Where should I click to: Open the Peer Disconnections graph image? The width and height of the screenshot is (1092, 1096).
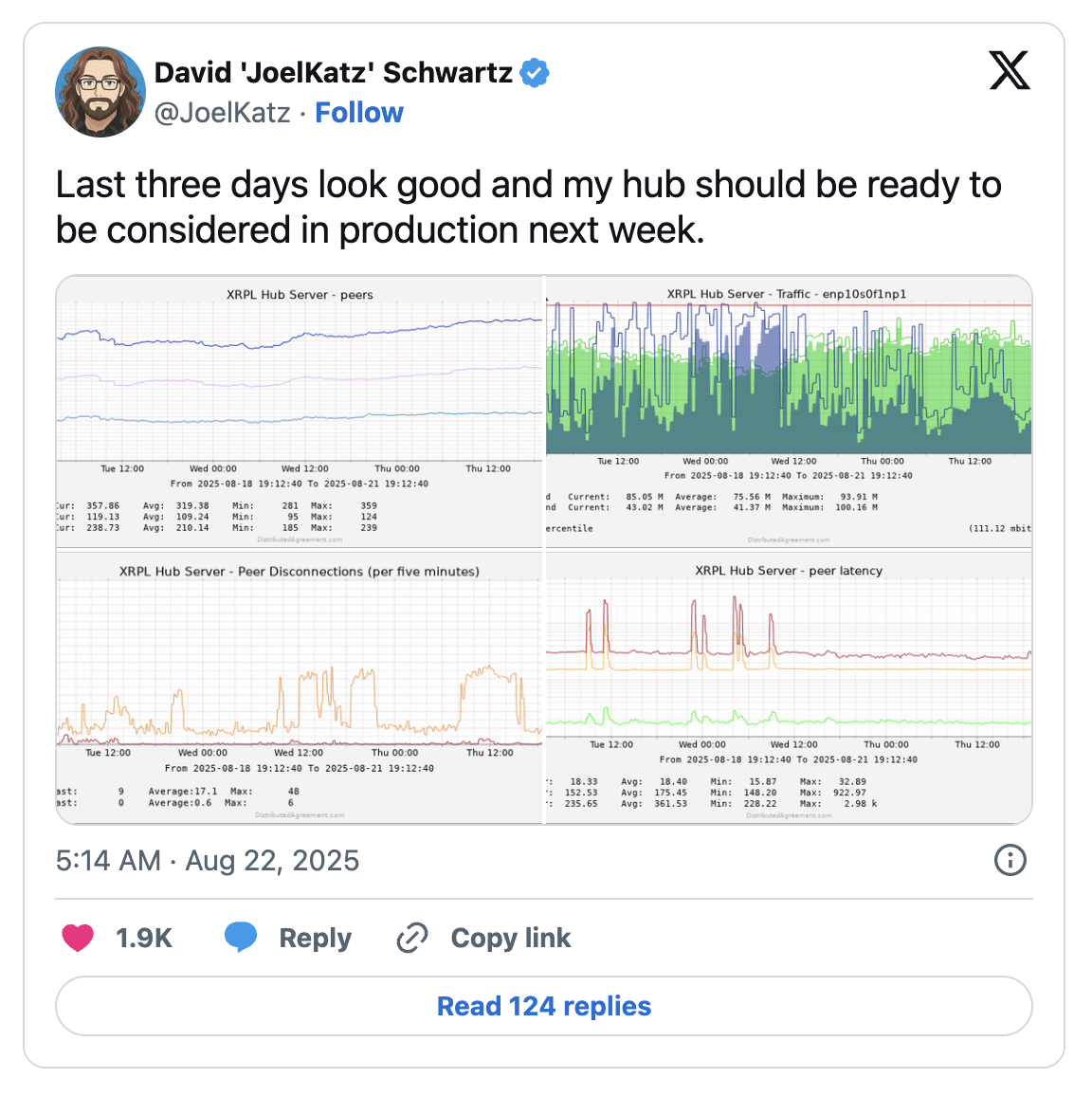pos(299,687)
